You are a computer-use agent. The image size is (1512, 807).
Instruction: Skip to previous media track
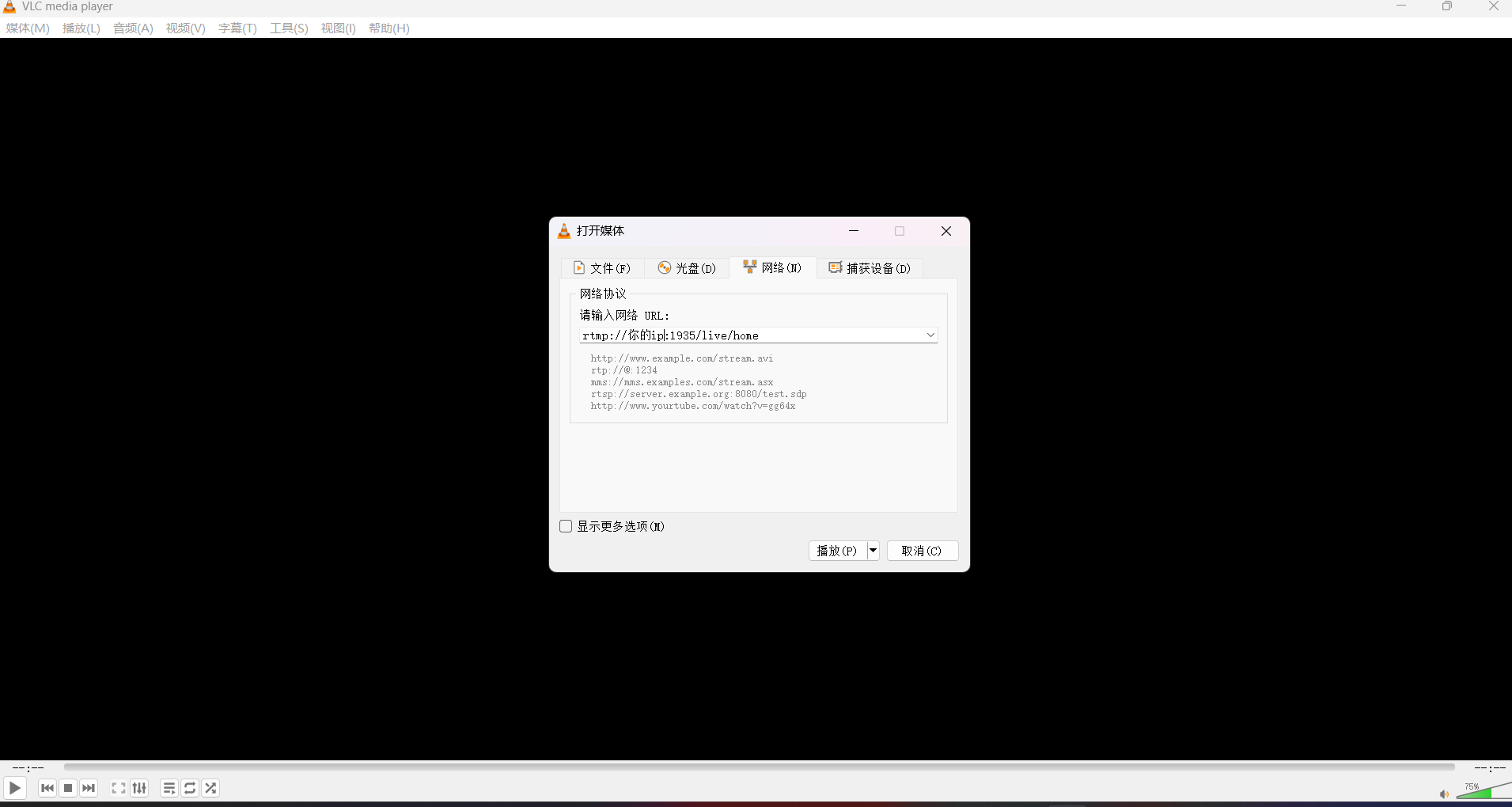click(x=47, y=788)
